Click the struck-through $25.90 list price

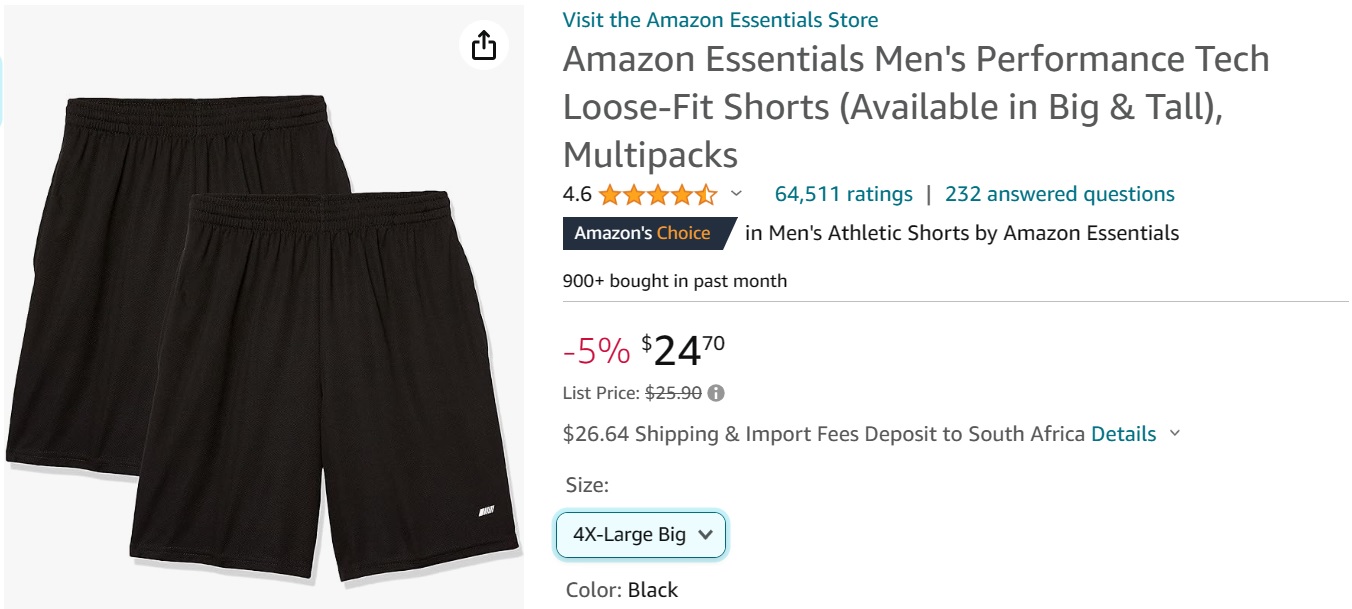[x=673, y=393]
